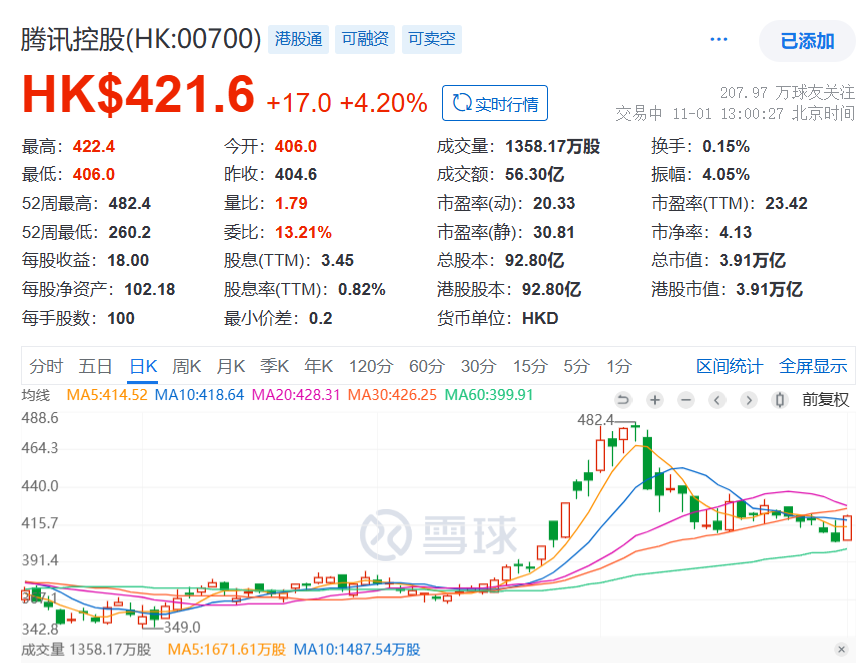The width and height of the screenshot is (865, 663).
Task: Click the volume MA5:1671.61万股 label
Action: coord(226,649)
